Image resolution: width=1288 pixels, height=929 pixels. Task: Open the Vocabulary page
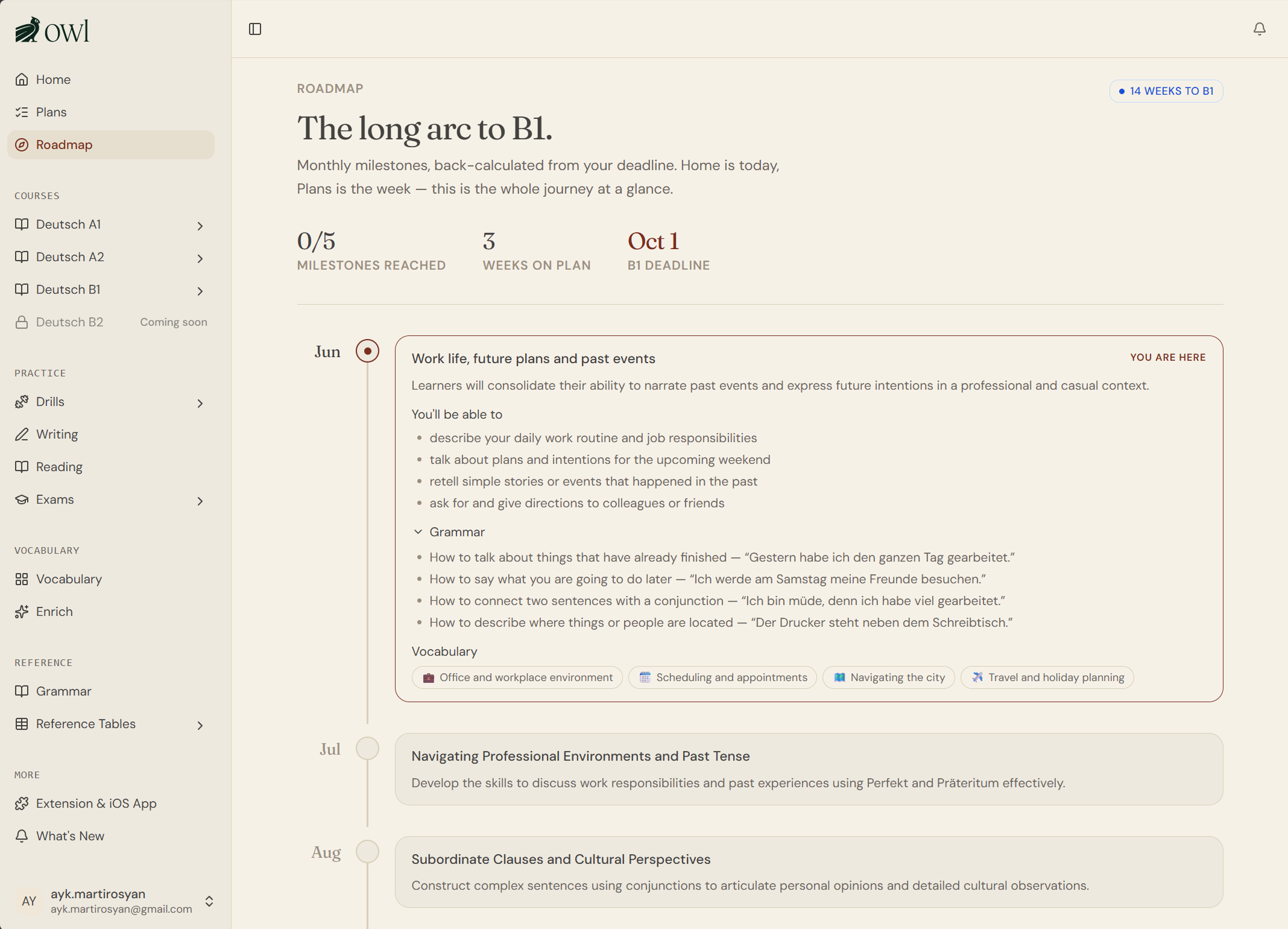pos(111,579)
